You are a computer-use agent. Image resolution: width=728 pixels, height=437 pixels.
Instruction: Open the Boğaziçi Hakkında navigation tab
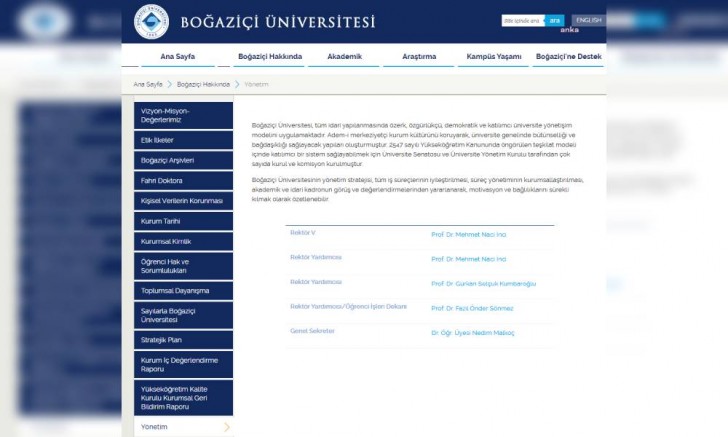[x=269, y=57]
